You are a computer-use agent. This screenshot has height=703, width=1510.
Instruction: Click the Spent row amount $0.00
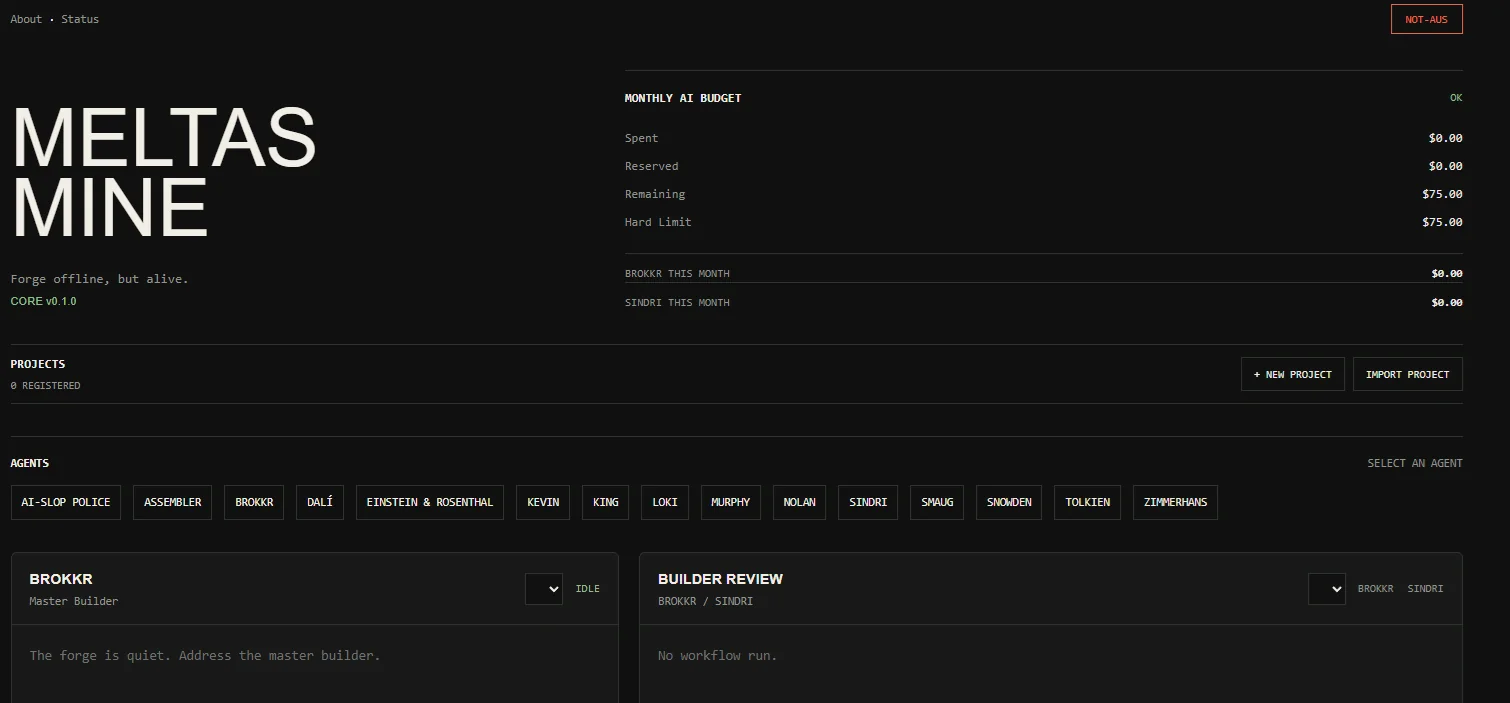point(1446,138)
